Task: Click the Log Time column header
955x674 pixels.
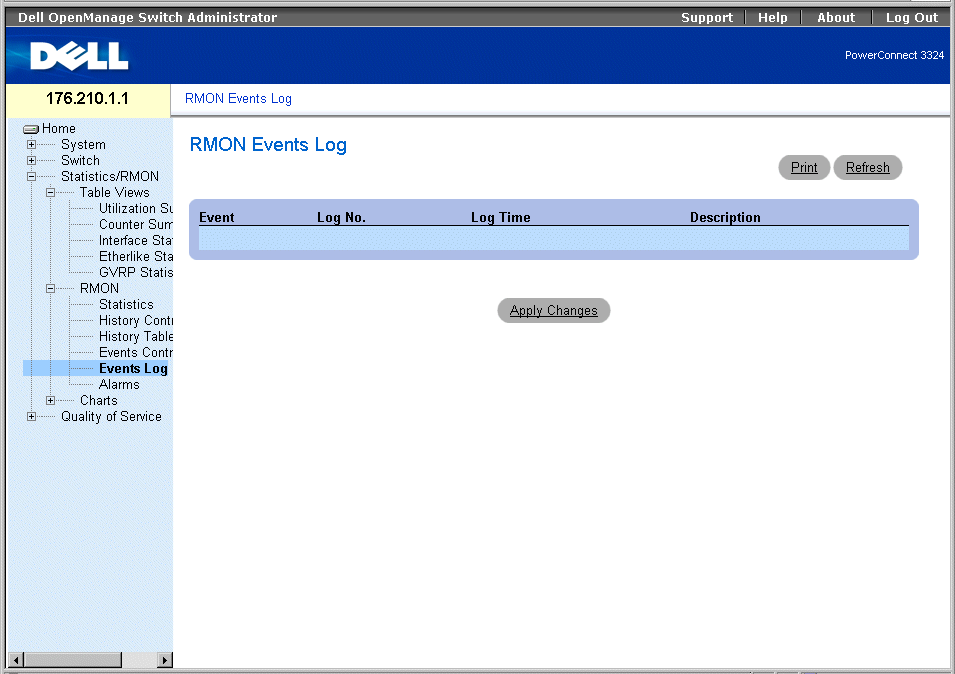Action: tap(501, 217)
